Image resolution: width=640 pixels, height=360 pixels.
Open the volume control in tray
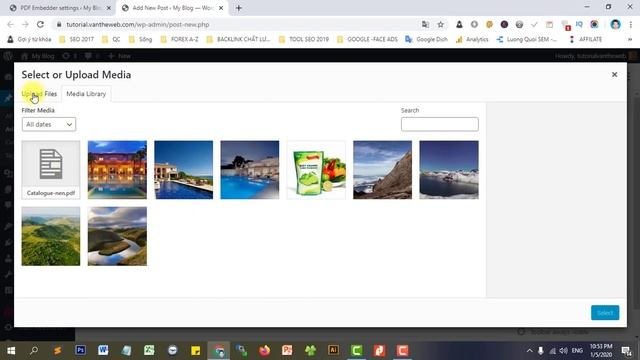click(x=563, y=351)
